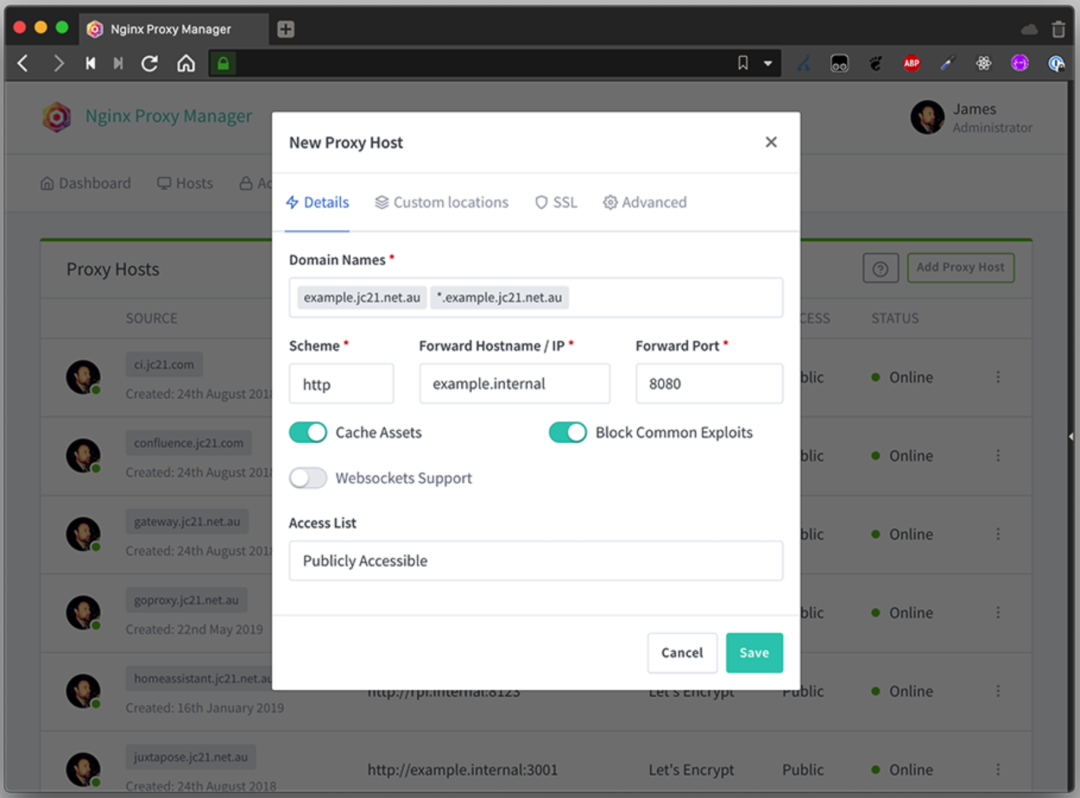Screen dimensions: 1080x798
Task: Click the bookmark icon in address bar
Action: (742, 63)
